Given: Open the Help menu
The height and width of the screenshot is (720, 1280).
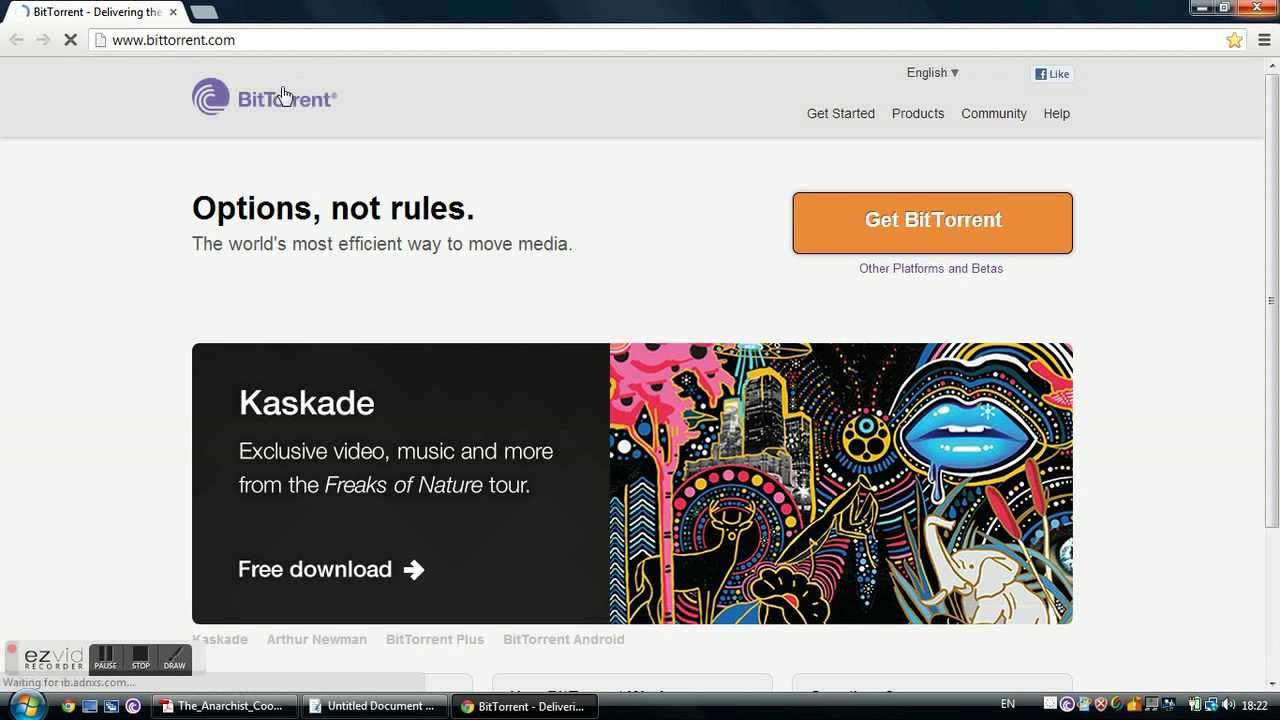Looking at the screenshot, I should (1057, 114).
